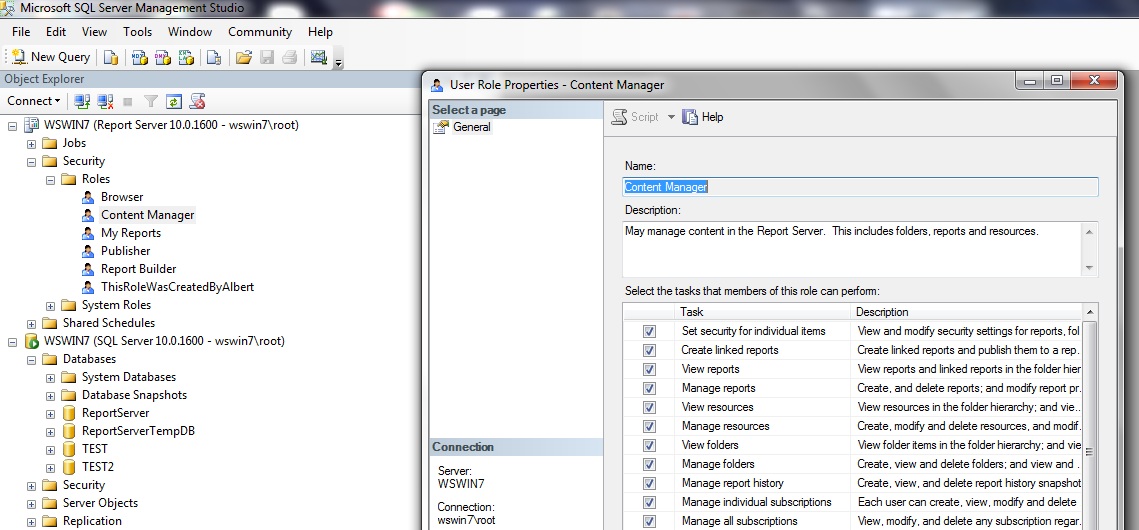Click the Stop square icon in Object Explorer
The width and height of the screenshot is (1139, 530).
tap(128, 102)
